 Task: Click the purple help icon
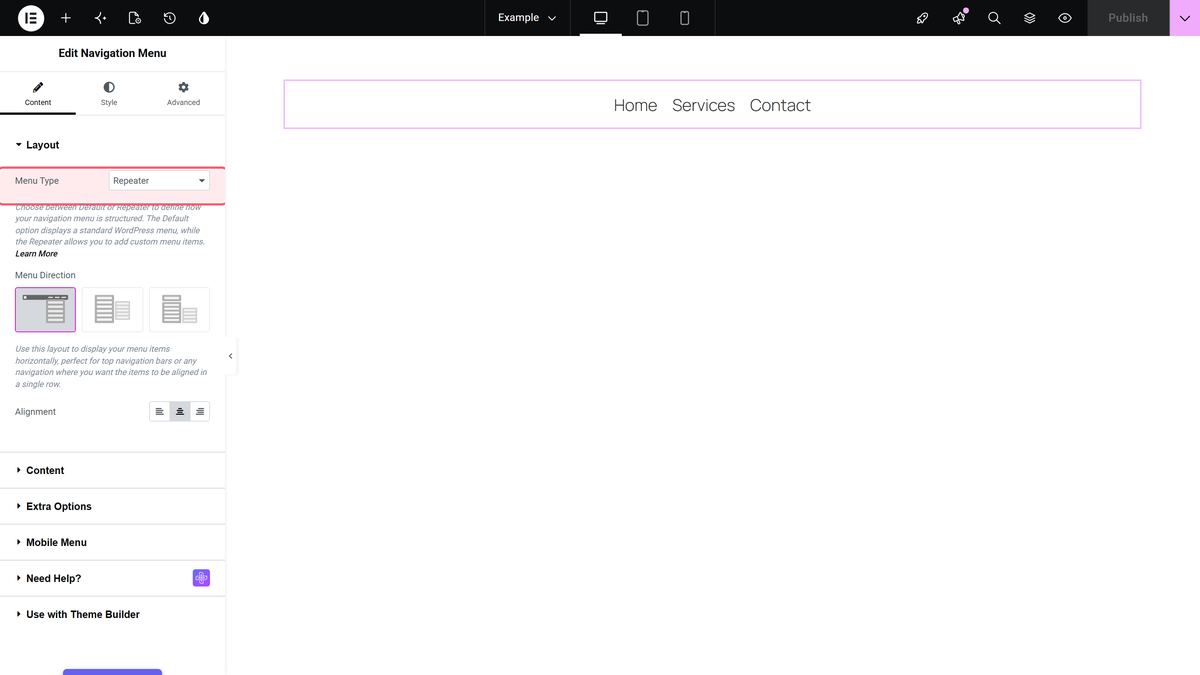(x=201, y=578)
